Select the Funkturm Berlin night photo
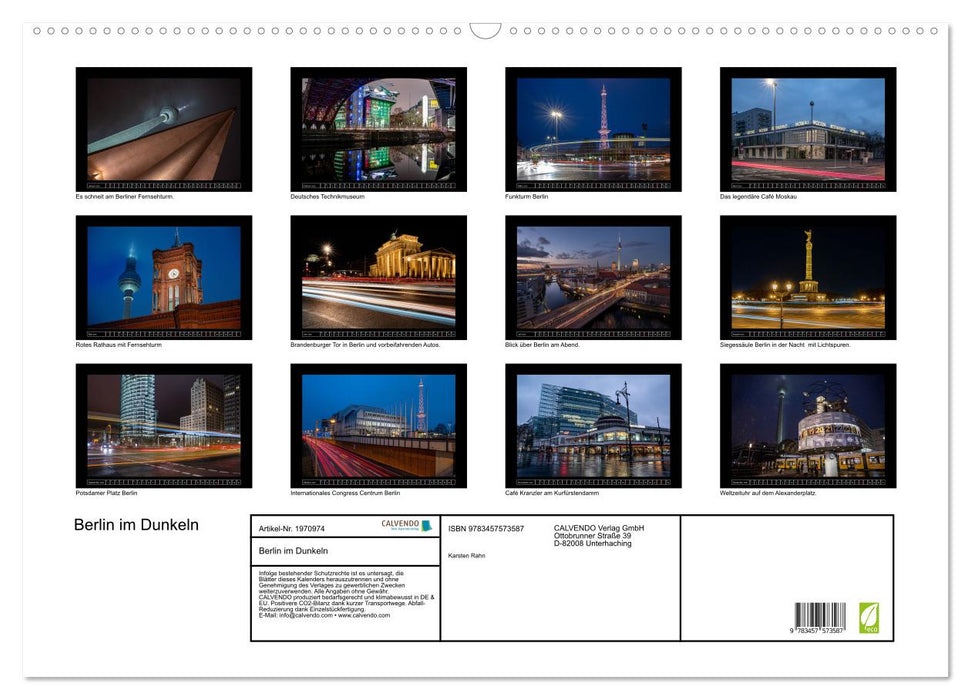Image resolution: width=971 pixels, height=700 pixels. pos(594,129)
